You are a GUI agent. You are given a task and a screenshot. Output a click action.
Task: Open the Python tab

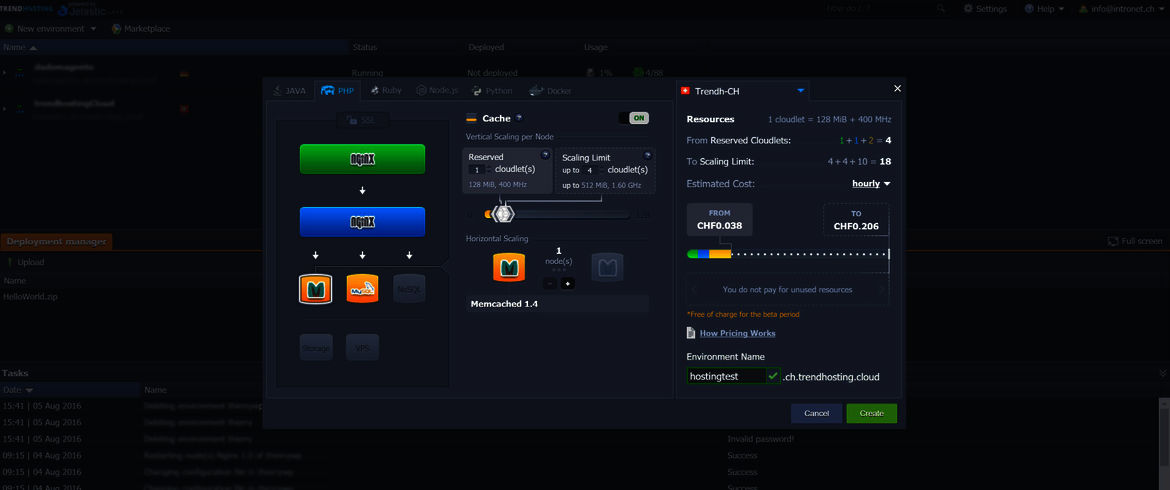coord(492,91)
